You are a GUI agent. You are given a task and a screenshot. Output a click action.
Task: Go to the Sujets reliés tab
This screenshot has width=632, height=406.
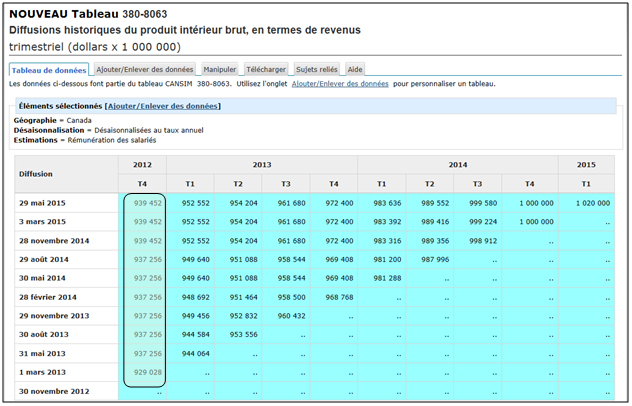click(x=316, y=70)
